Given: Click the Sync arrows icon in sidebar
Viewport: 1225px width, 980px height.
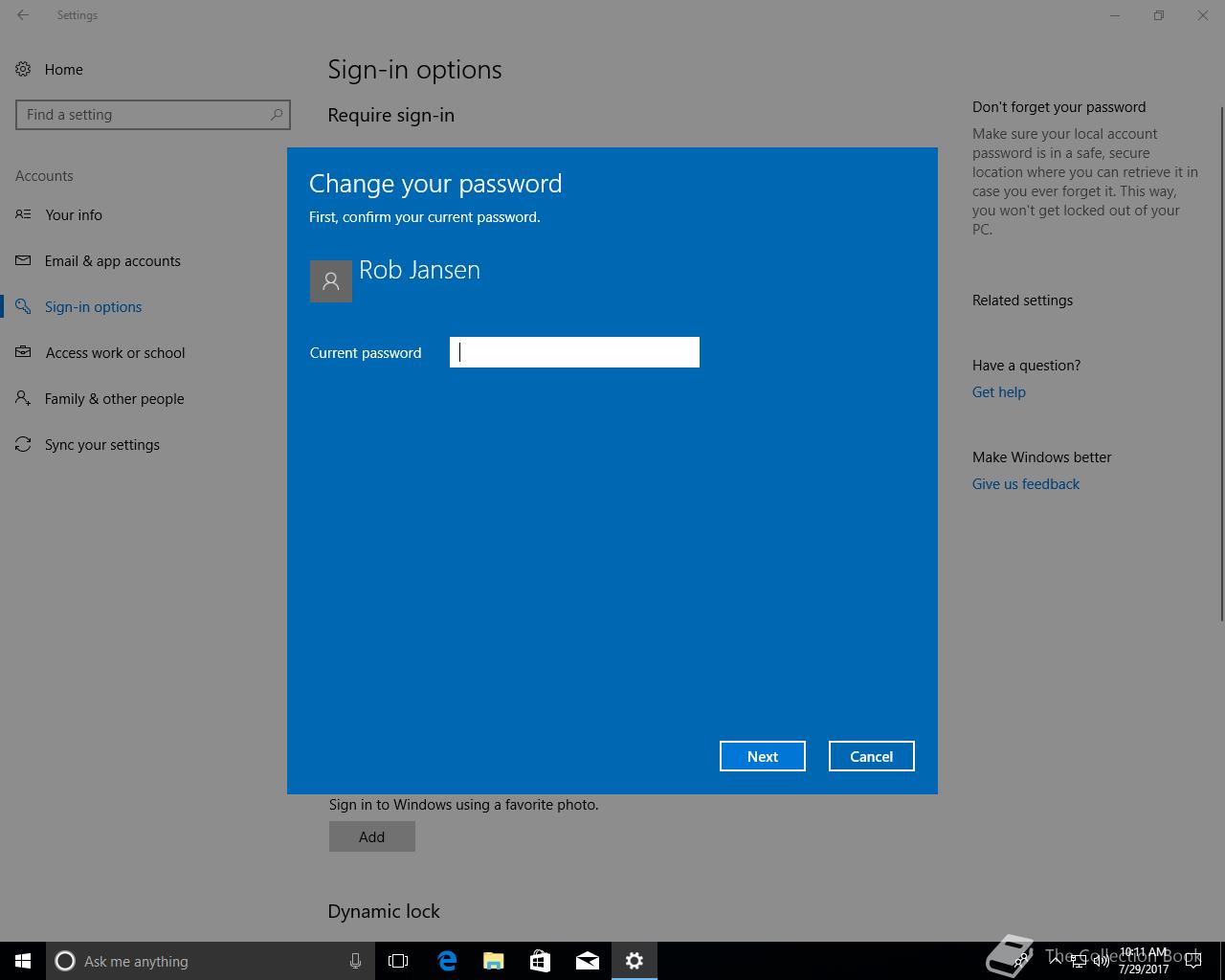Looking at the screenshot, I should [23, 444].
